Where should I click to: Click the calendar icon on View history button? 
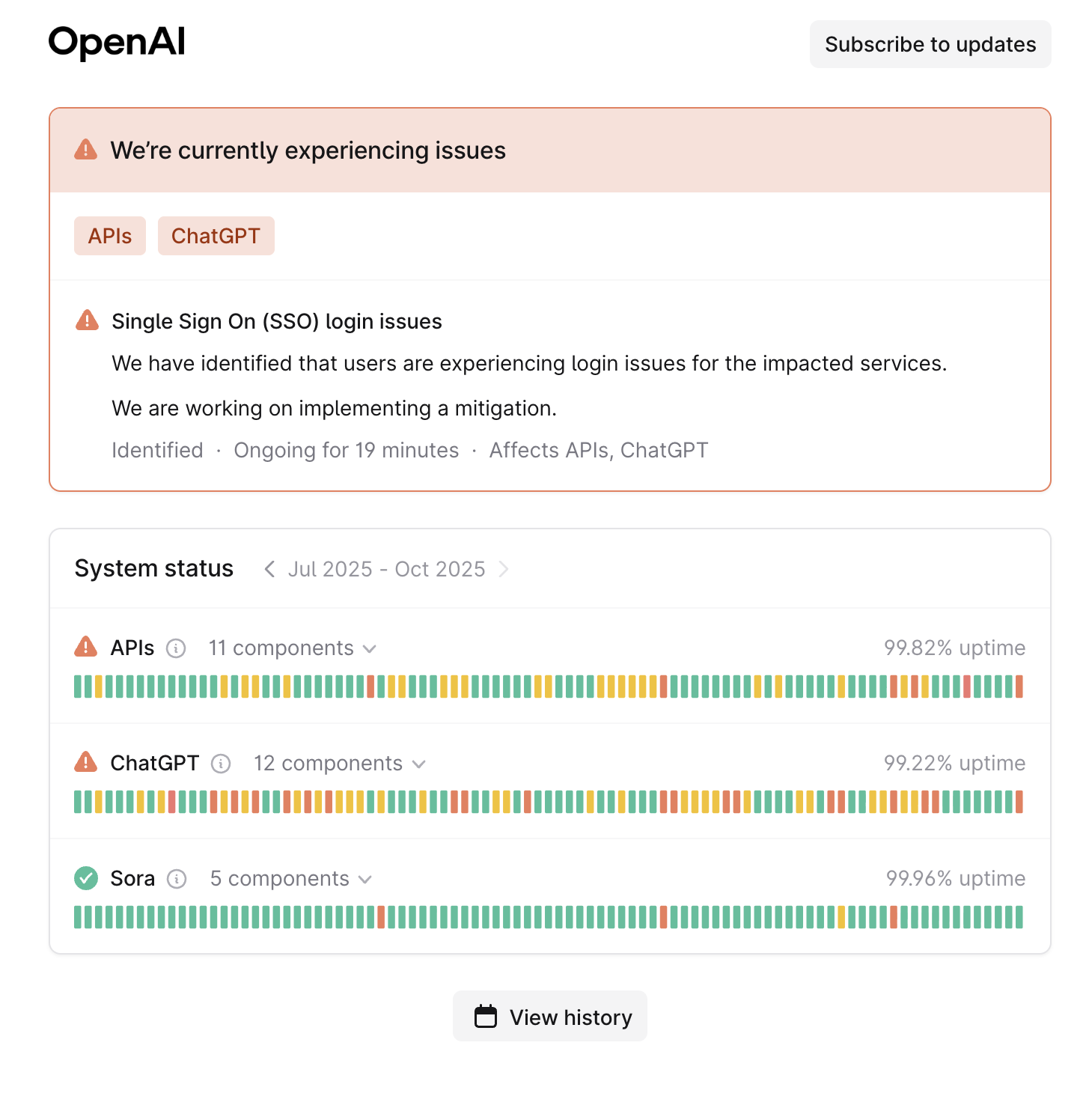(x=486, y=1016)
